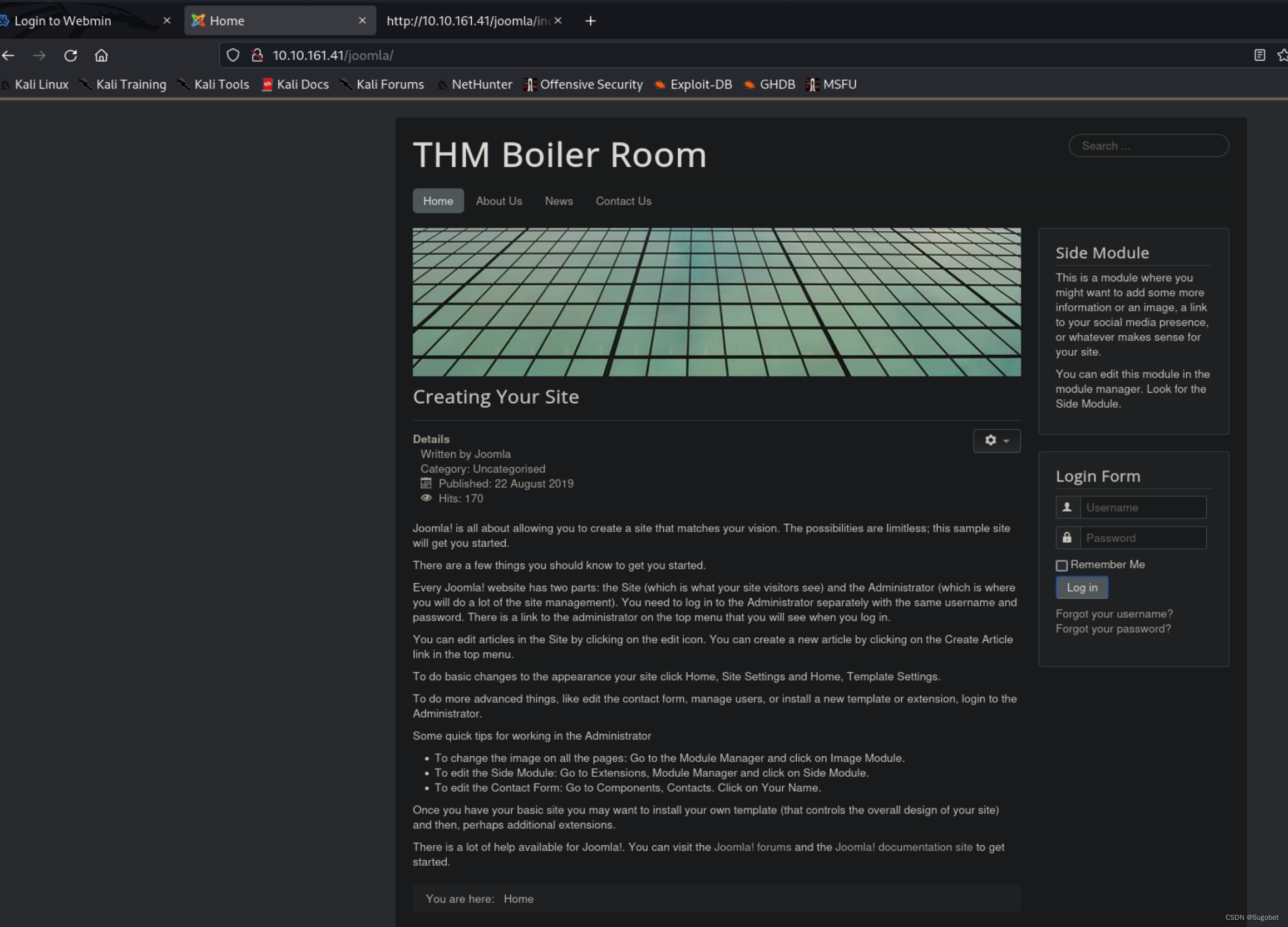This screenshot has width=1288, height=927.
Task: Click the Search input field
Action: 1148,146
